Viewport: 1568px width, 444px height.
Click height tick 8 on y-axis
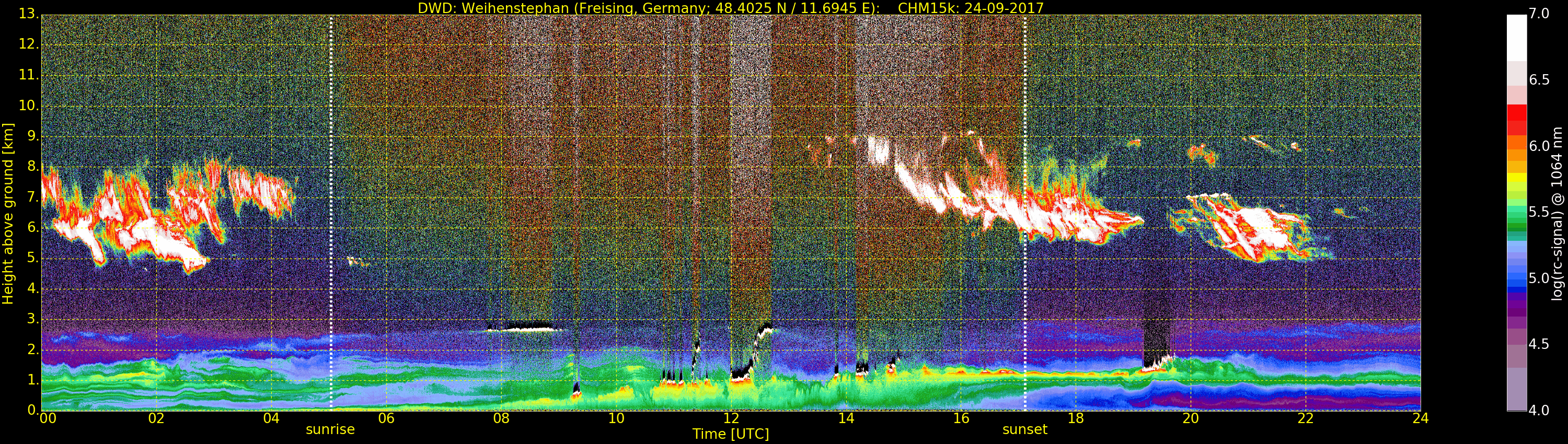pos(32,166)
